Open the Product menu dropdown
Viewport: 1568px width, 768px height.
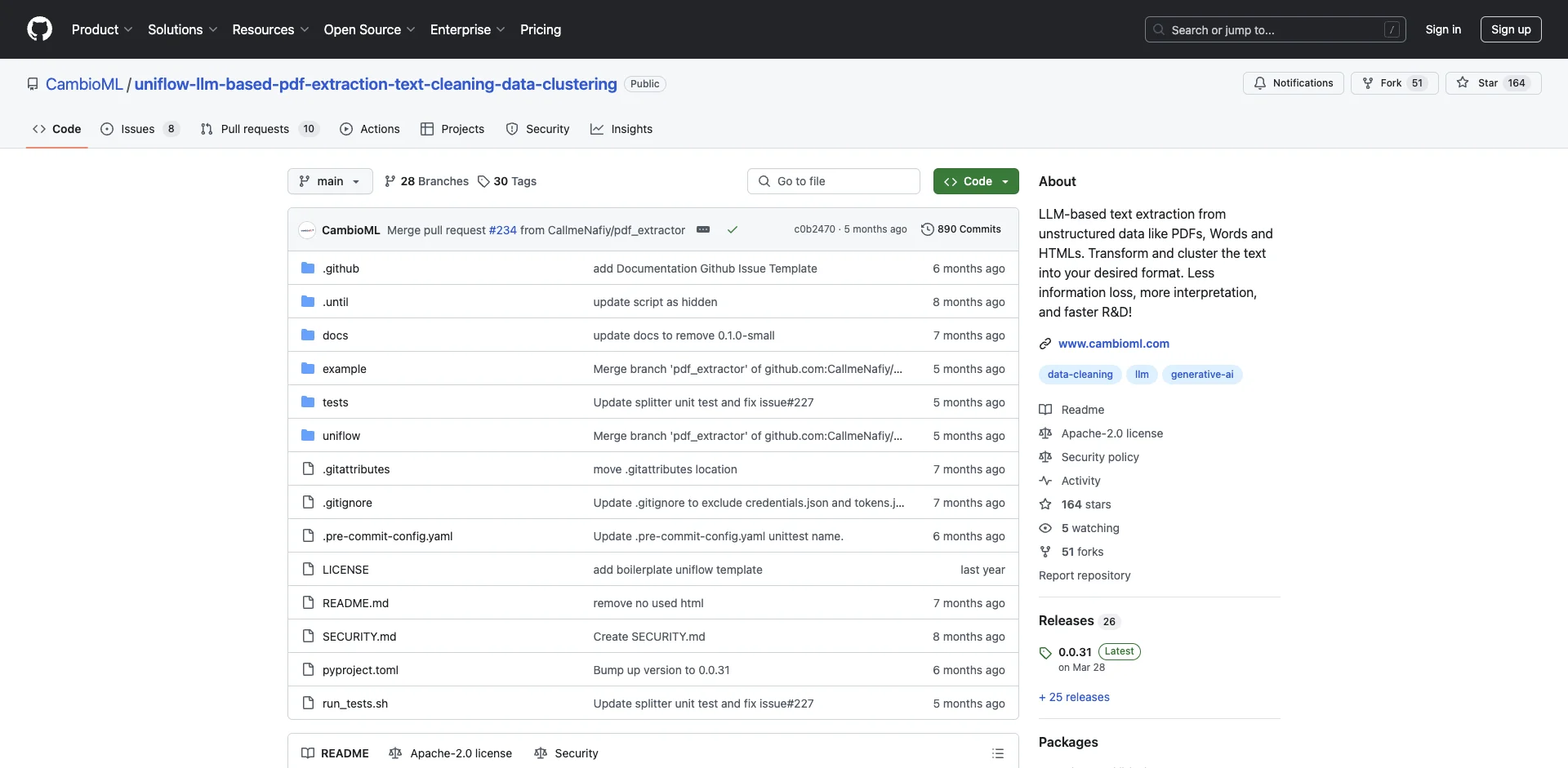tap(102, 29)
